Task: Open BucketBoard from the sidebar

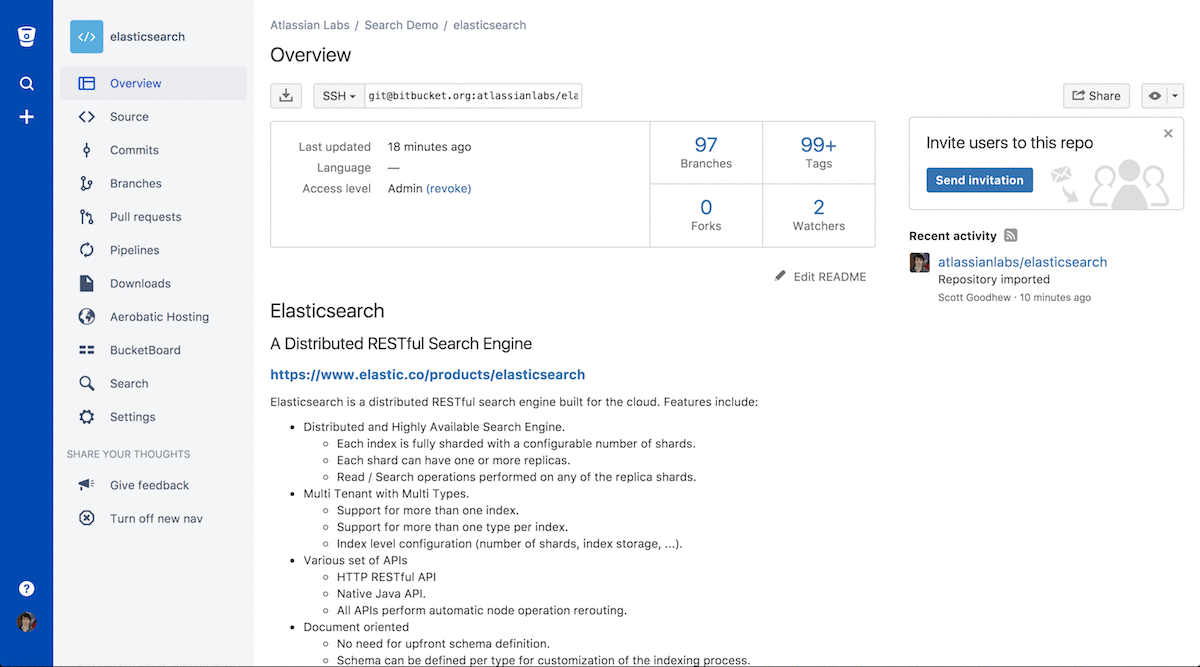Action: tap(143, 349)
